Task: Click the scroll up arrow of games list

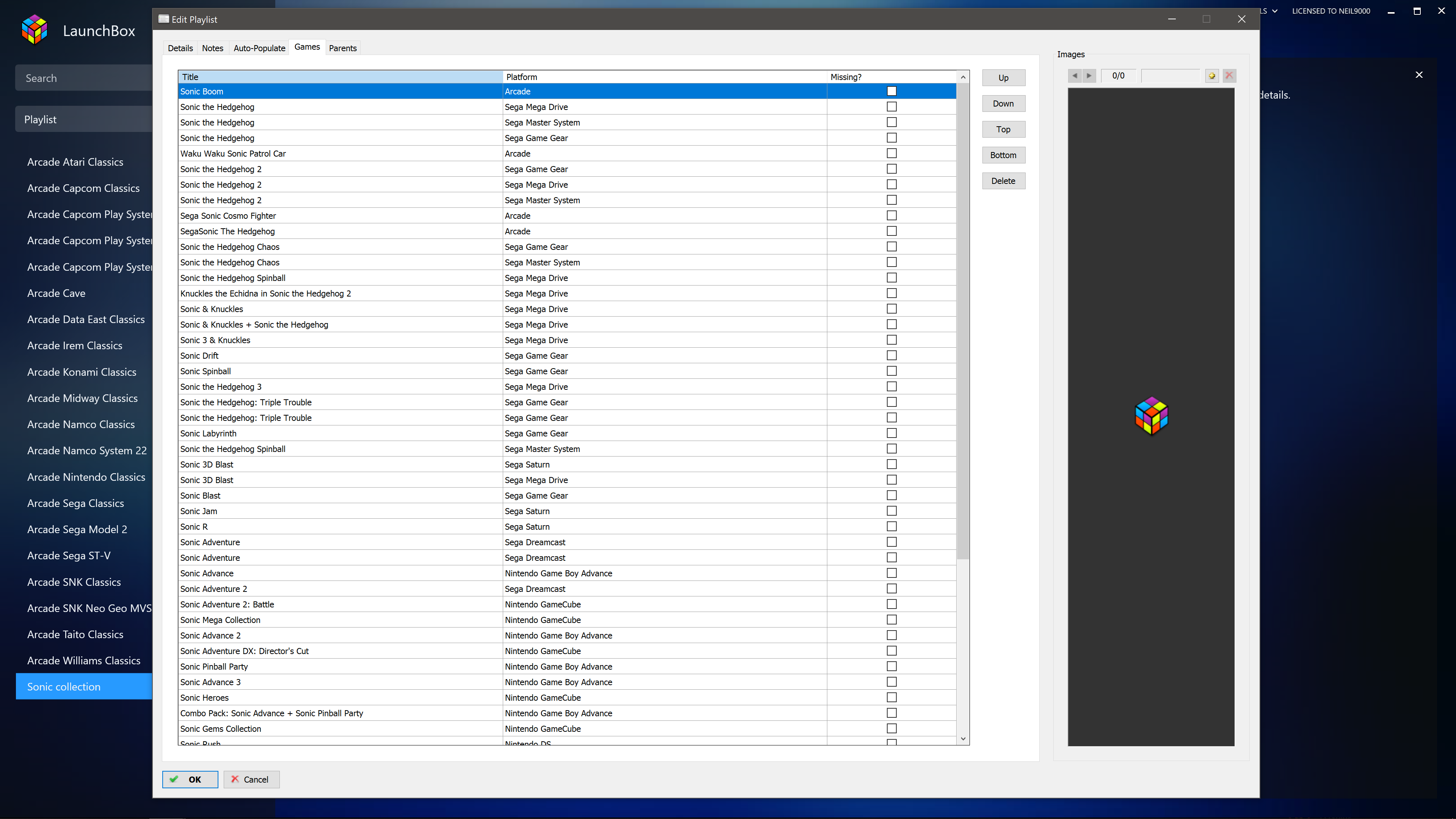Action: pyautogui.click(x=963, y=77)
